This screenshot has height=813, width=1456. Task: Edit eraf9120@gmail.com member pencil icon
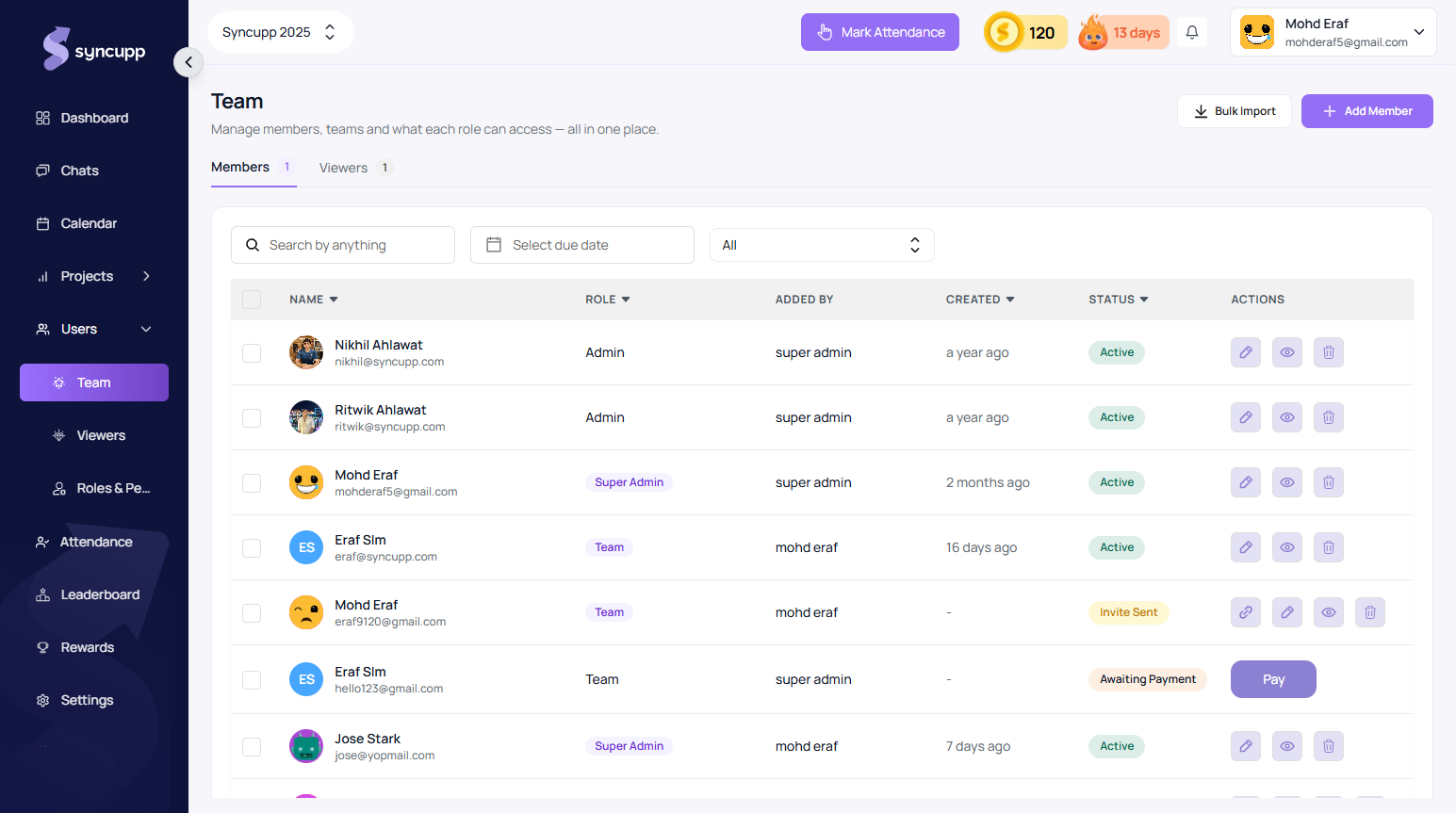point(1287,612)
